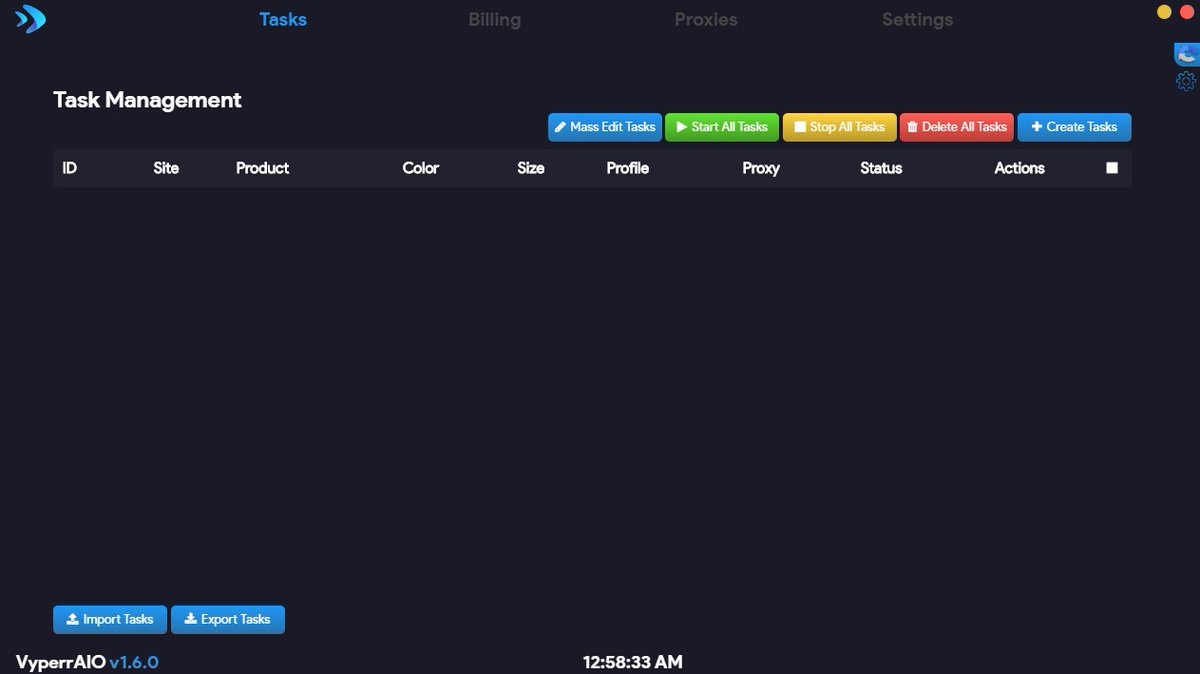Image resolution: width=1200 pixels, height=674 pixels.
Task: Click the Status column header
Action: [881, 168]
